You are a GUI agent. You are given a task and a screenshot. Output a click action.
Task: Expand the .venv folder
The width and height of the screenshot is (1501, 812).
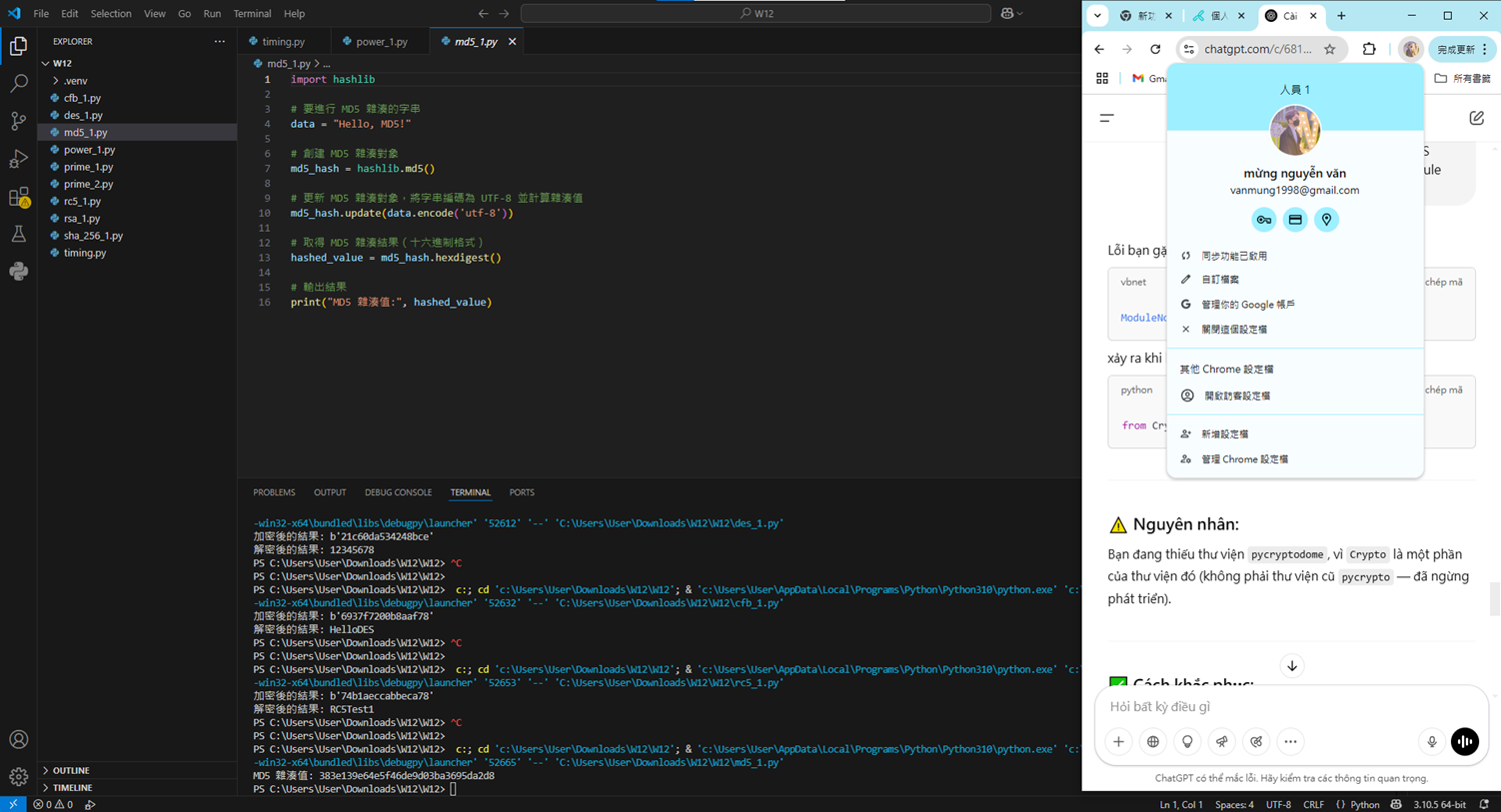[75, 81]
